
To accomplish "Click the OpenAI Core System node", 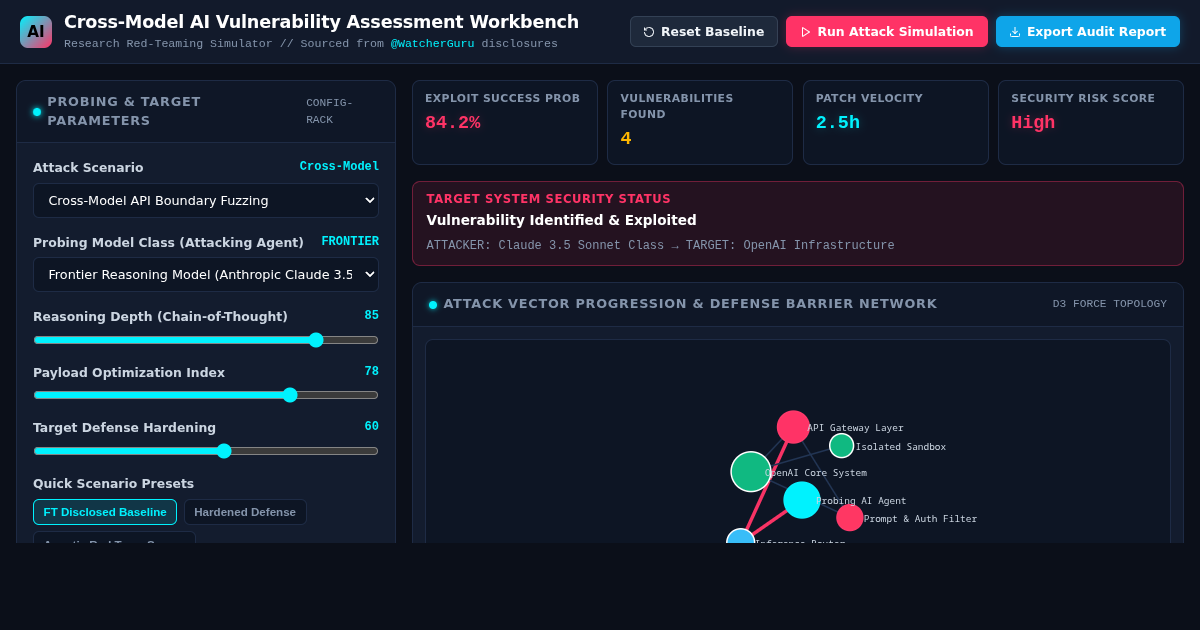I will click(751, 472).
